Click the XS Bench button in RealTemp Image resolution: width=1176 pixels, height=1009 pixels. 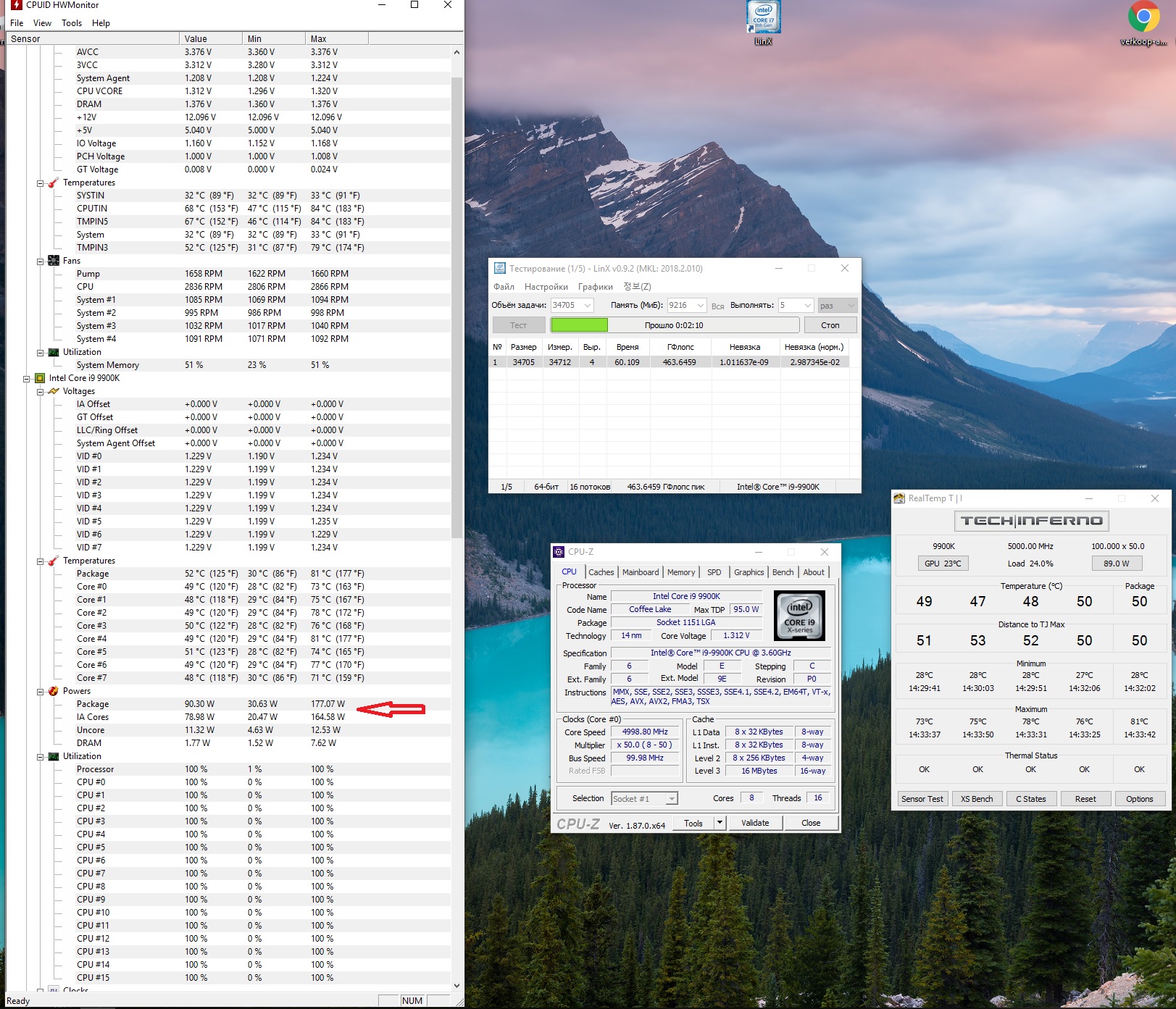[977, 799]
